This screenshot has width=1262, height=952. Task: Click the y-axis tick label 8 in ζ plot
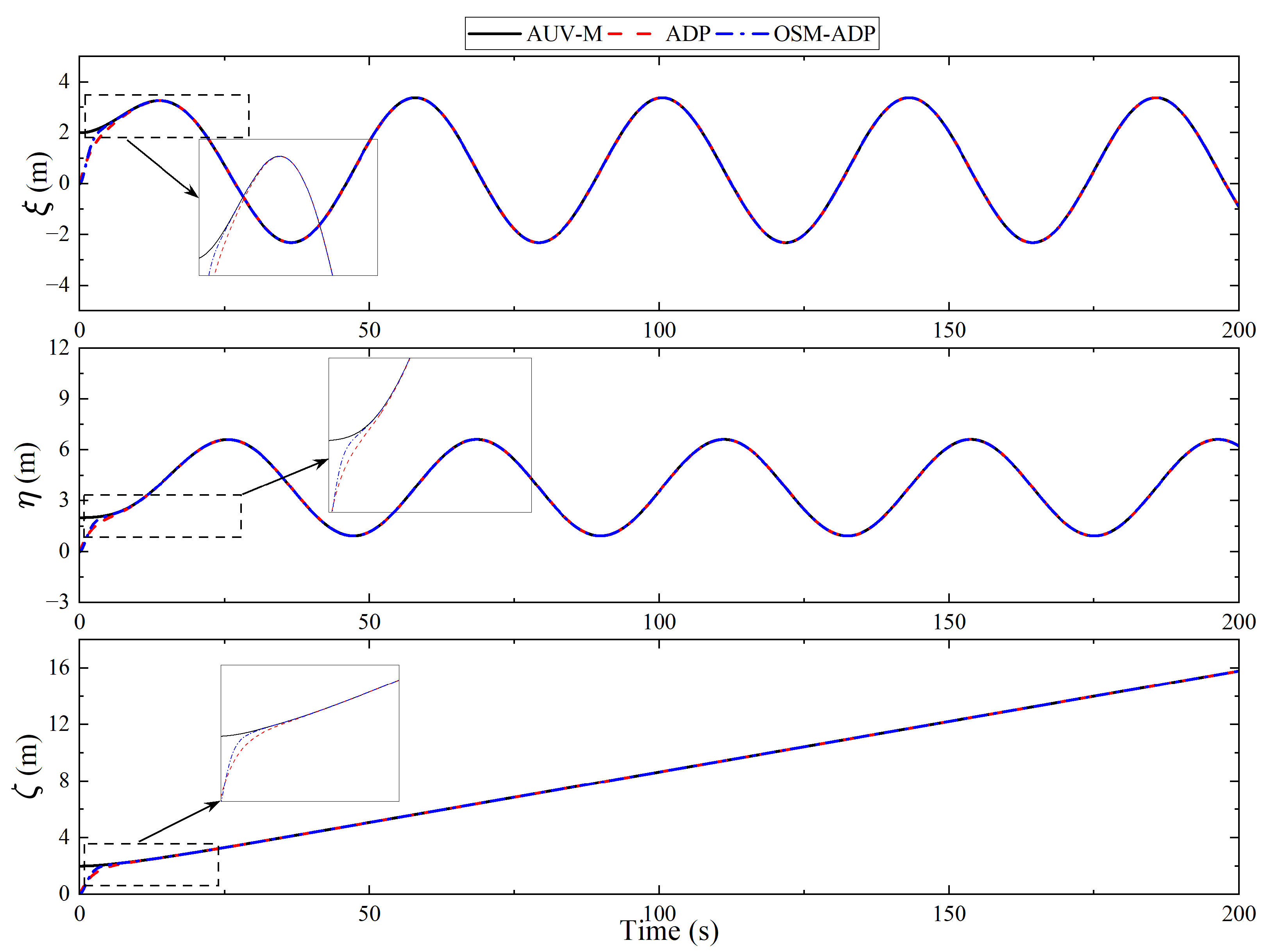[x=64, y=780]
